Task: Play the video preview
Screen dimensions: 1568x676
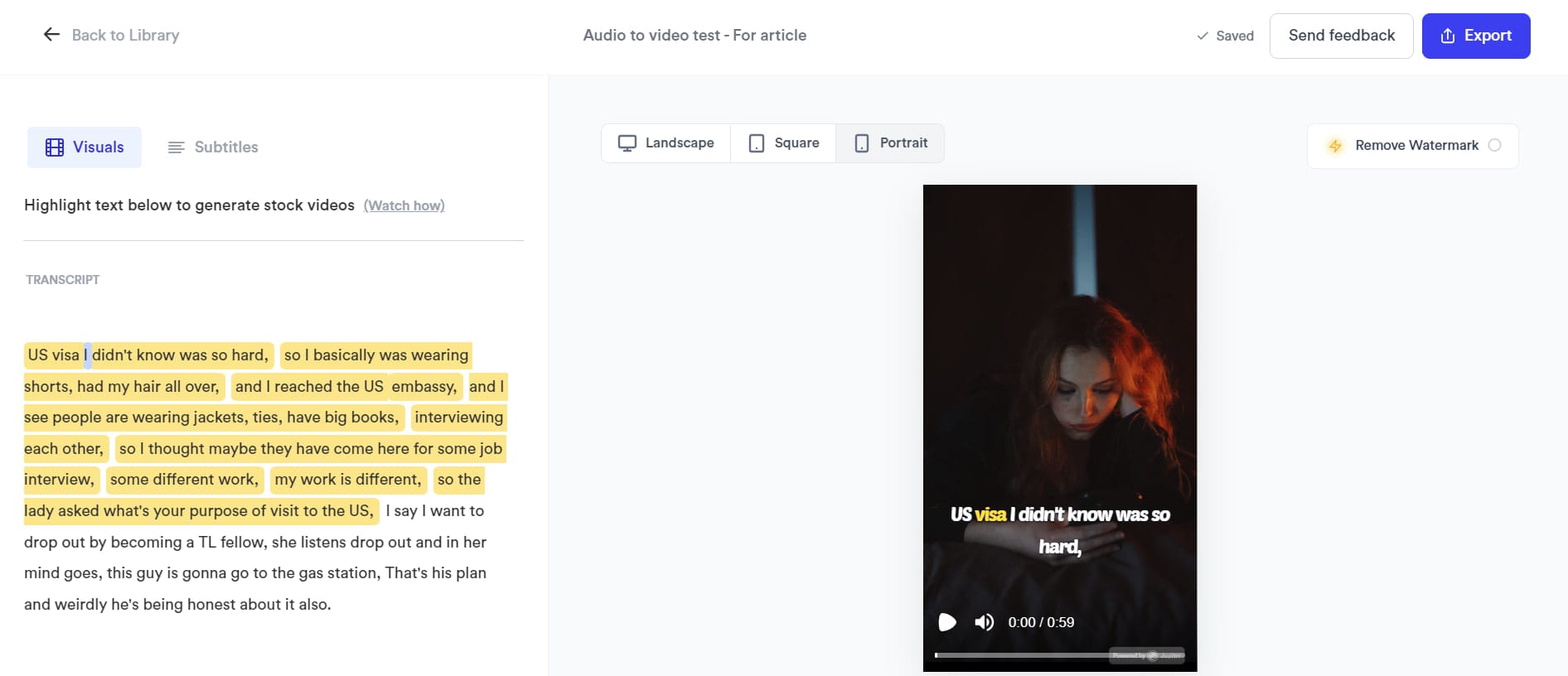Action: coord(946,622)
